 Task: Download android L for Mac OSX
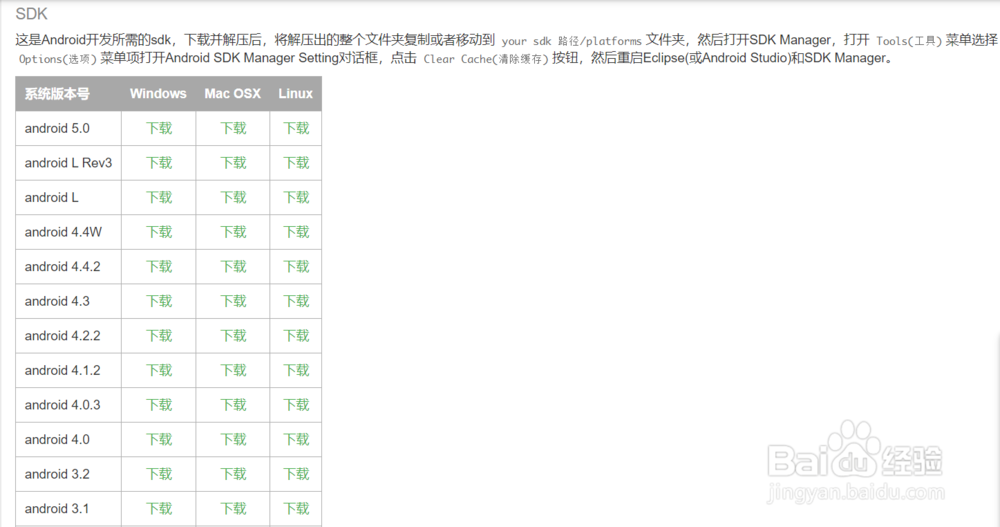click(233, 197)
